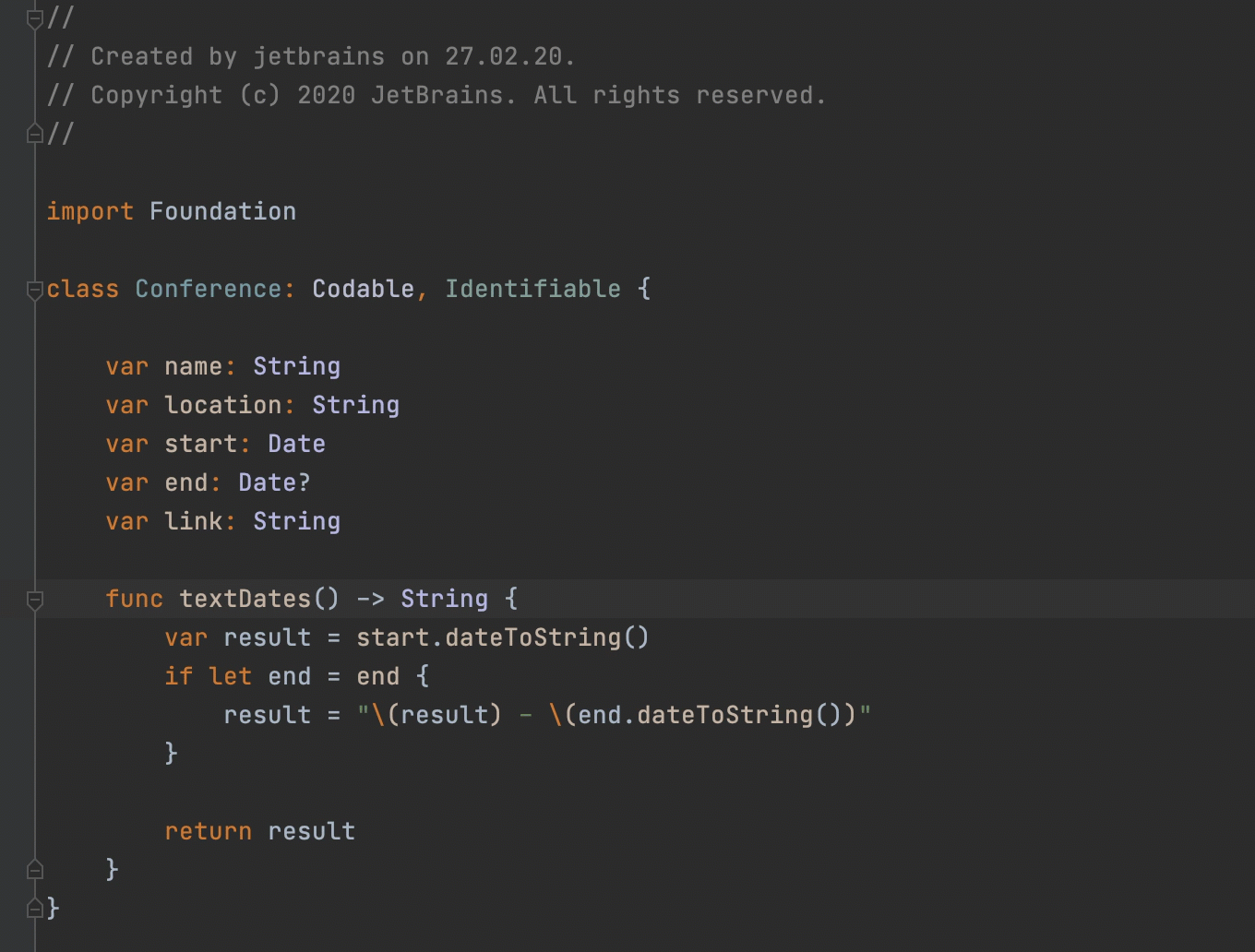Click the textDates function name

coord(245,600)
